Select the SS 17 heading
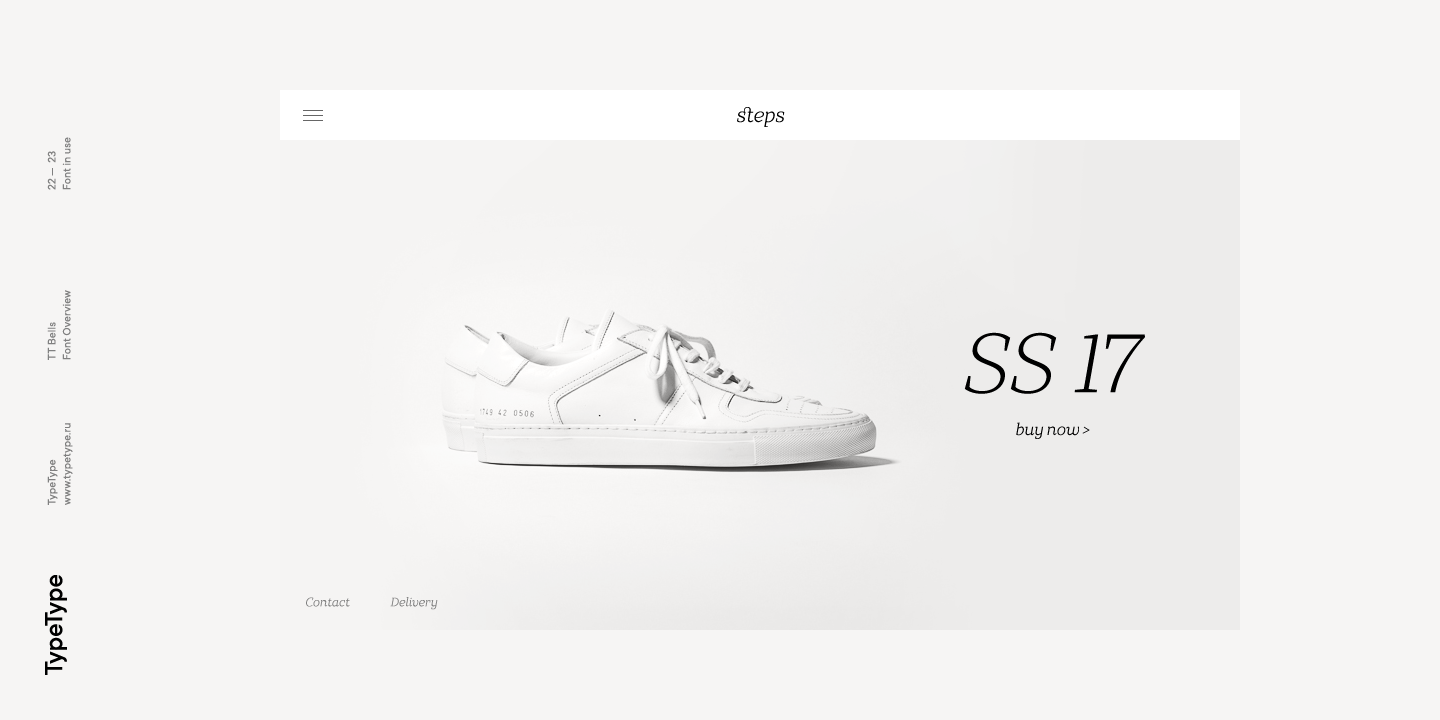This screenshot has height=720, width=1440. [1052, 365]
